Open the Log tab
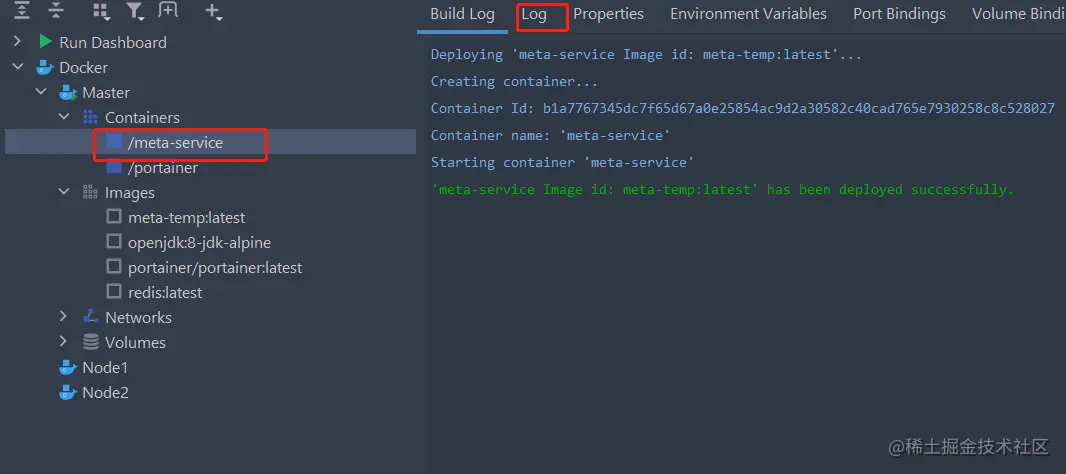1066x474 pixels. (x=534, y=14)
